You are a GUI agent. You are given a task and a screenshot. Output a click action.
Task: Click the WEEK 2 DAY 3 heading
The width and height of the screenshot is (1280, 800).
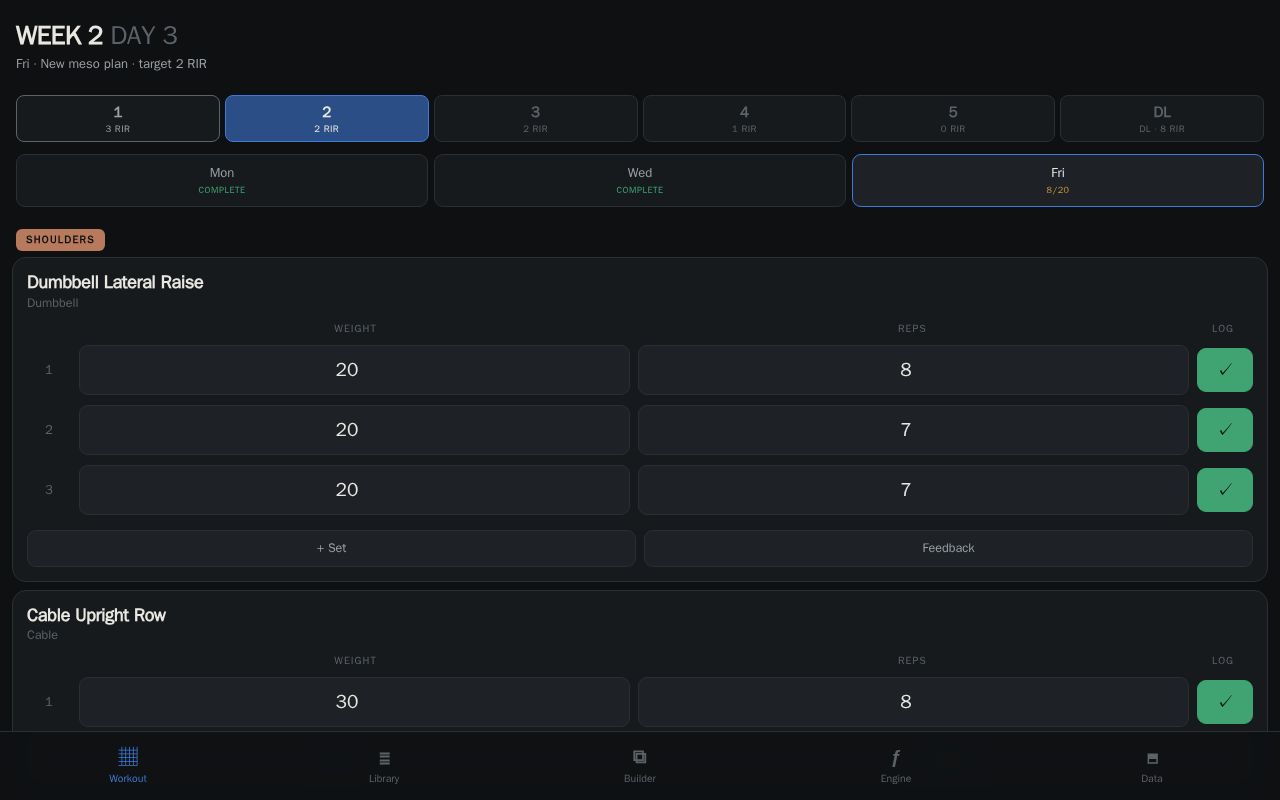tap(97, 35)
